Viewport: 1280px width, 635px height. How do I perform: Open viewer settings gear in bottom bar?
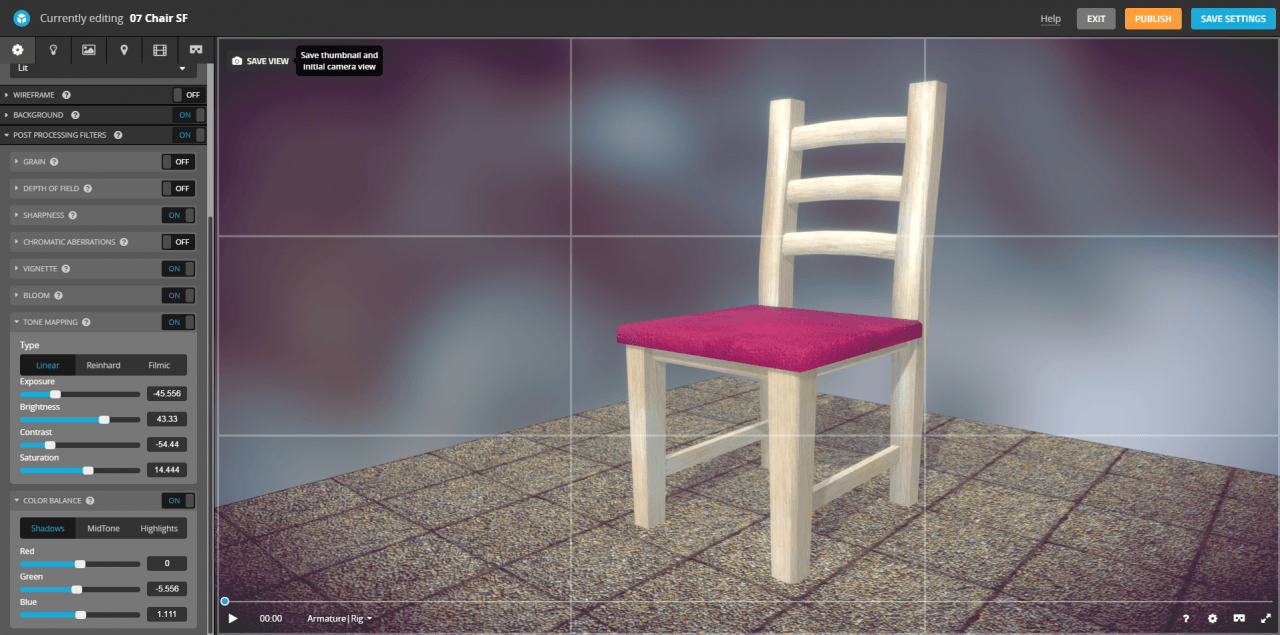tap(1212, 618)
